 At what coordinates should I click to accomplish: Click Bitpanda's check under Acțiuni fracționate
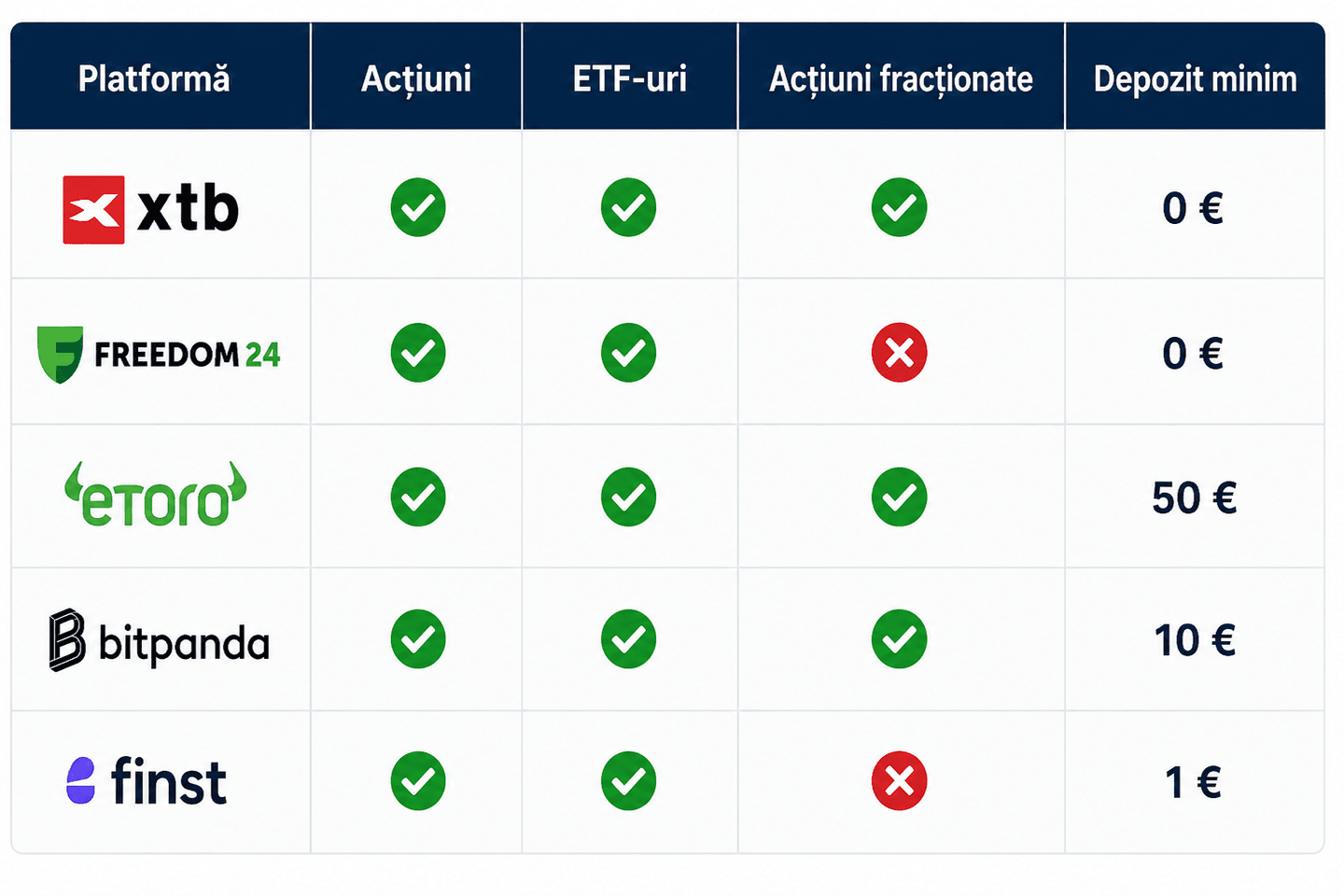tap(899, 639)
